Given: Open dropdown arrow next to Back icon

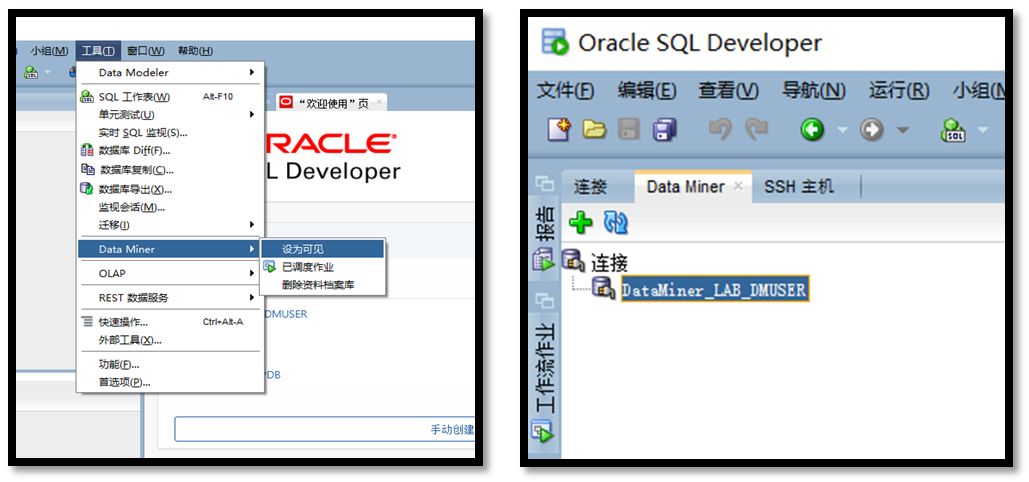Looking at the screenshot, I should [x=841, y=130].
